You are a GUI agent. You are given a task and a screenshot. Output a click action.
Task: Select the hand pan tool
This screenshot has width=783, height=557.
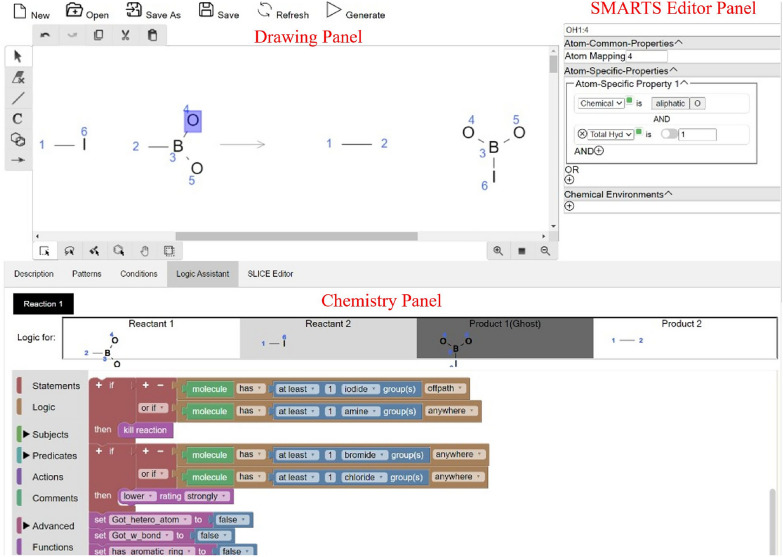coord(144,251)
